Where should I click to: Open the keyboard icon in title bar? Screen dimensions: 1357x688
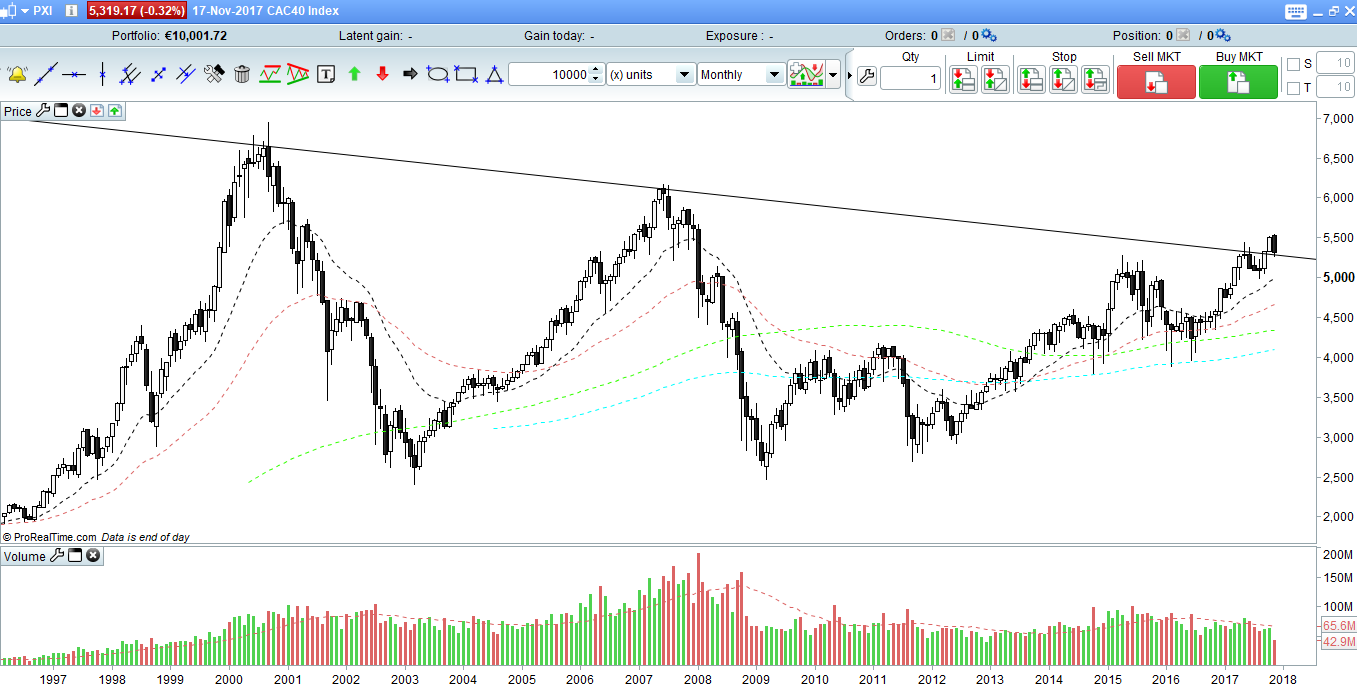click(x=1295, y=11)
